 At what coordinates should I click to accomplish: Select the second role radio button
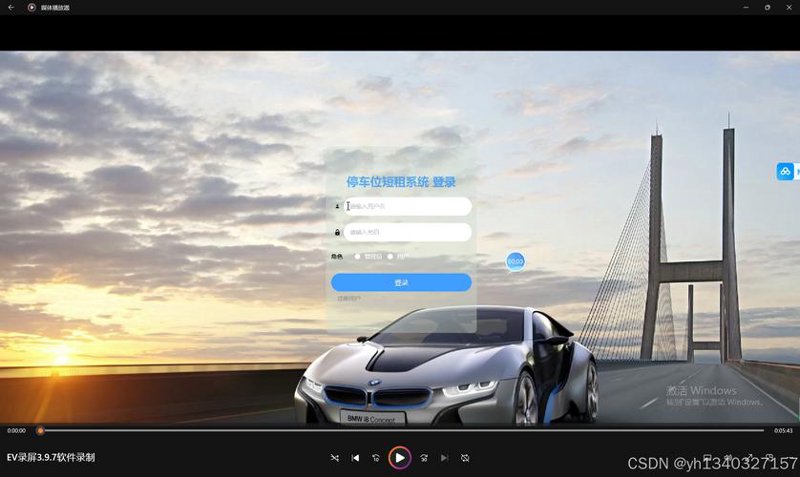[x=390, y=257]
